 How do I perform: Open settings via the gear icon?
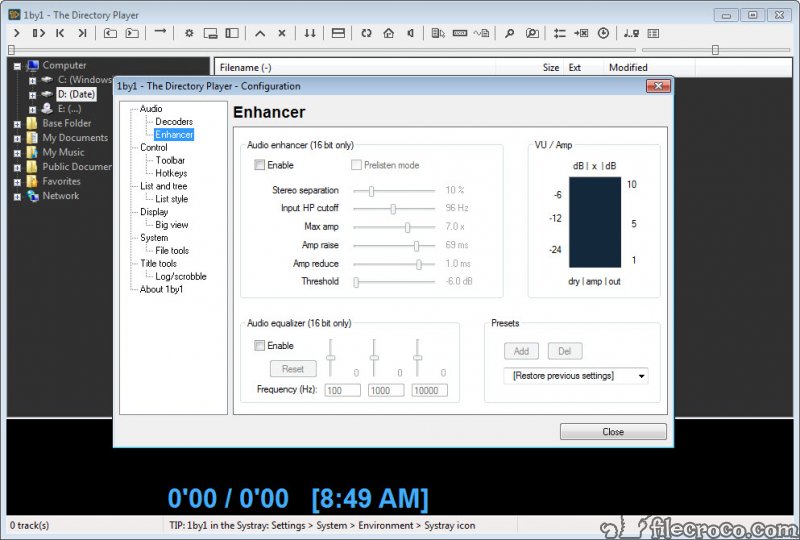[x=189, y=33]
